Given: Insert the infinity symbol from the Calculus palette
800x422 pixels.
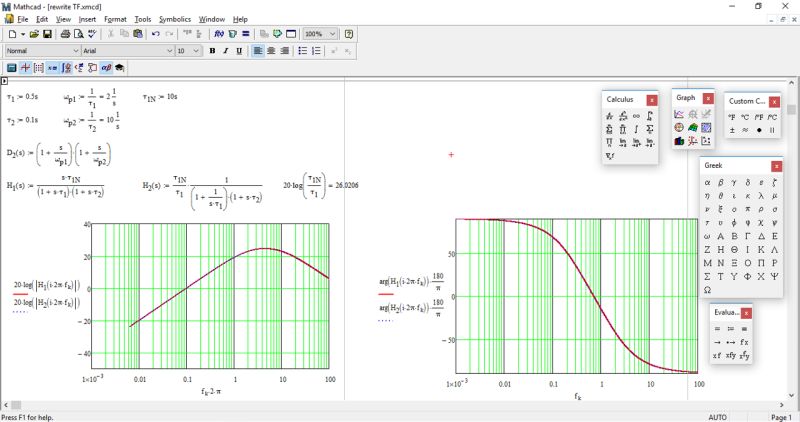Looking at the screenshot, I should click(636, 116).
